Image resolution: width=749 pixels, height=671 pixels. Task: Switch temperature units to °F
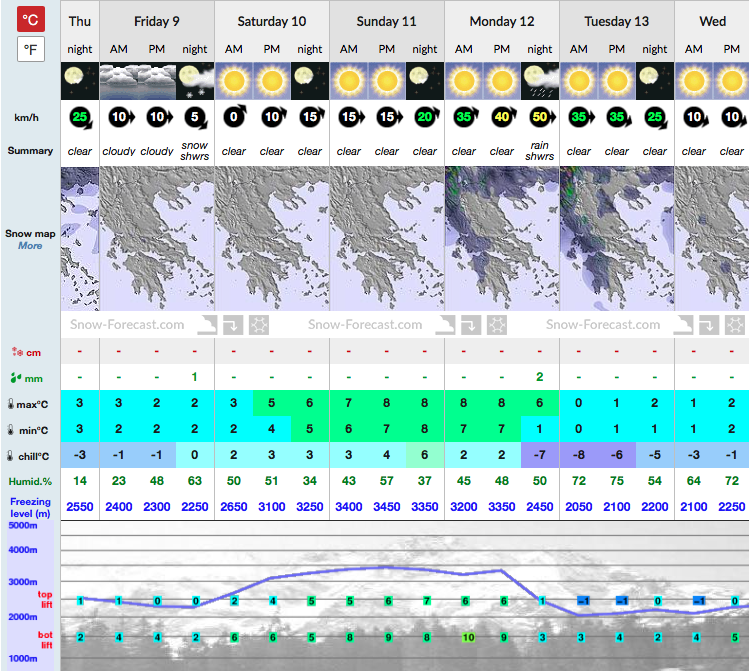coord(31,49)
